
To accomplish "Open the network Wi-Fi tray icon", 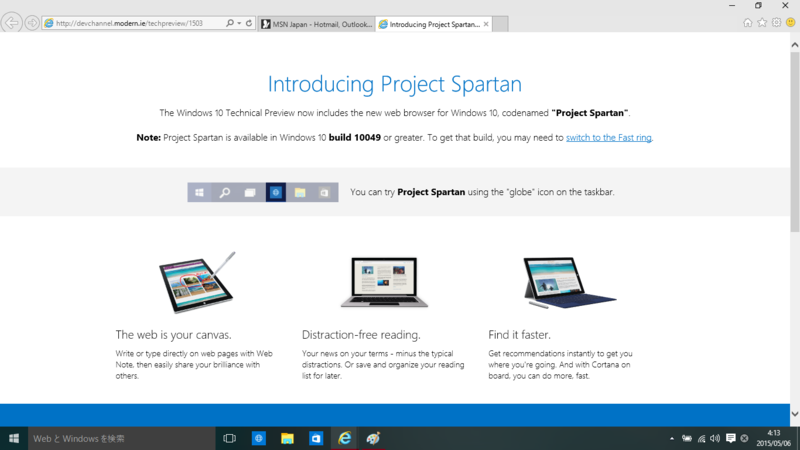I will (x=702, y=438).
